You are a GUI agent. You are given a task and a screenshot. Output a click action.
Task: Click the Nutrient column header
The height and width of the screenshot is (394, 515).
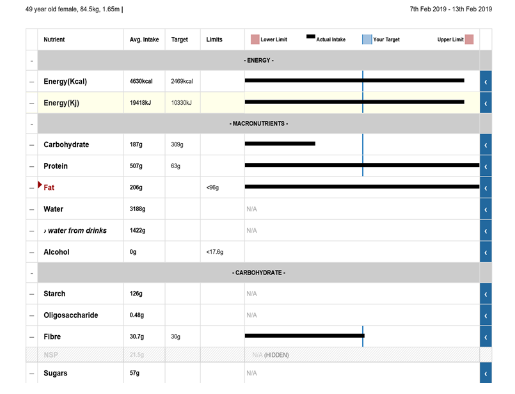coord(54,39)
